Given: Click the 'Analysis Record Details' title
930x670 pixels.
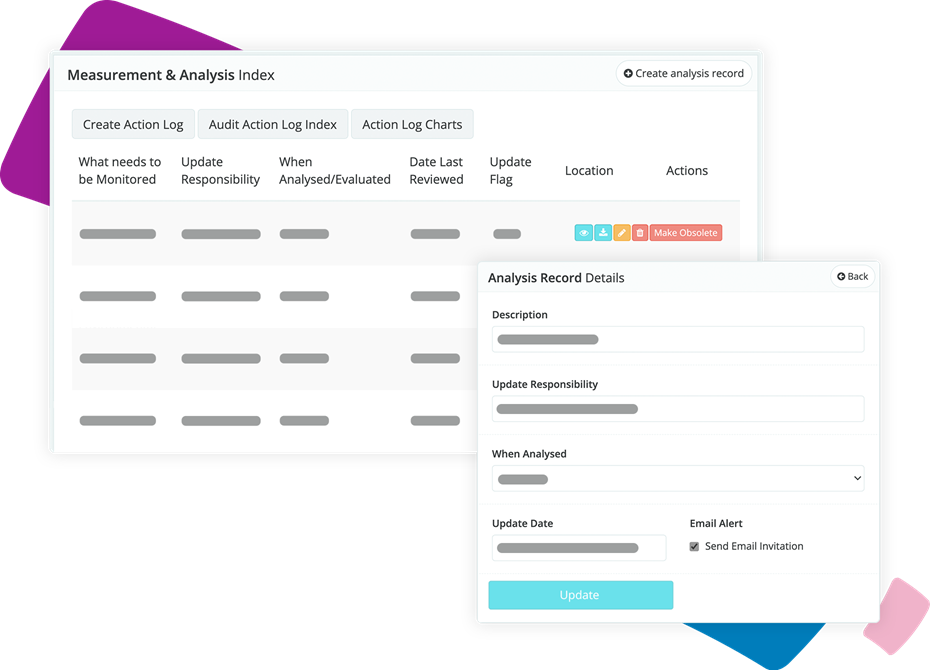Looking at the screenshot, I should [x=556, y=278].
